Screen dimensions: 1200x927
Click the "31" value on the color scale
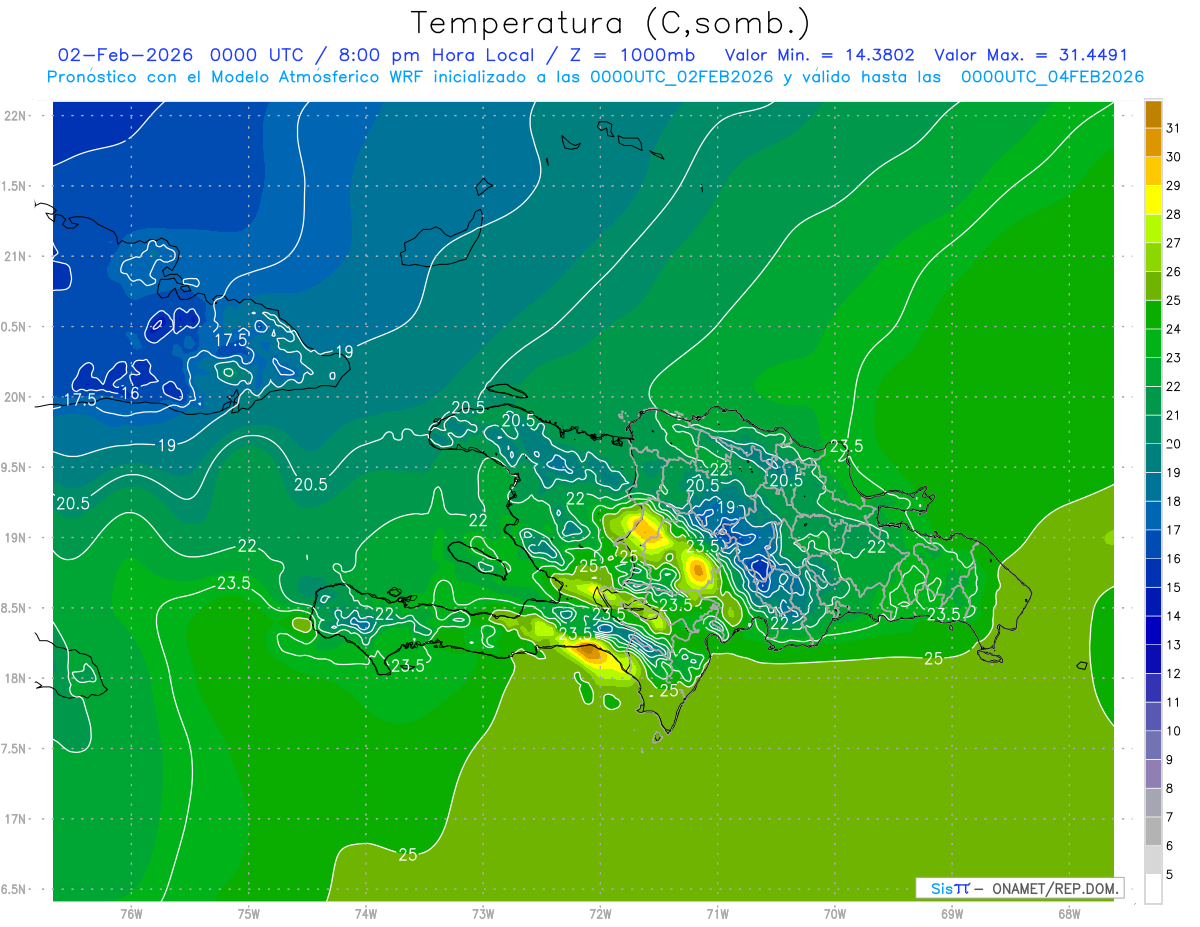coord(1173,128)
